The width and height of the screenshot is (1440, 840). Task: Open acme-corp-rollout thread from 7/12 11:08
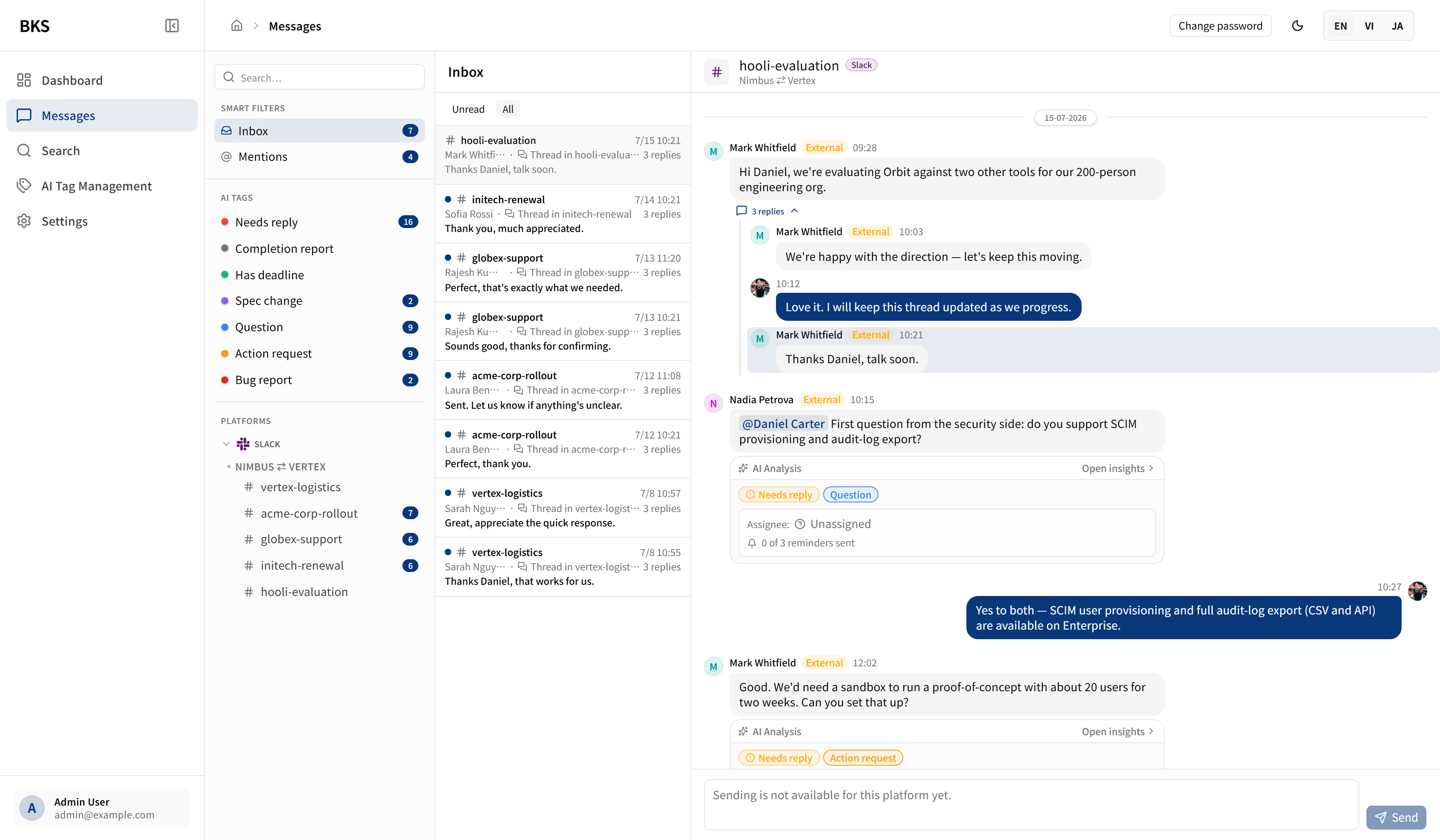click(x=562, y=390)
